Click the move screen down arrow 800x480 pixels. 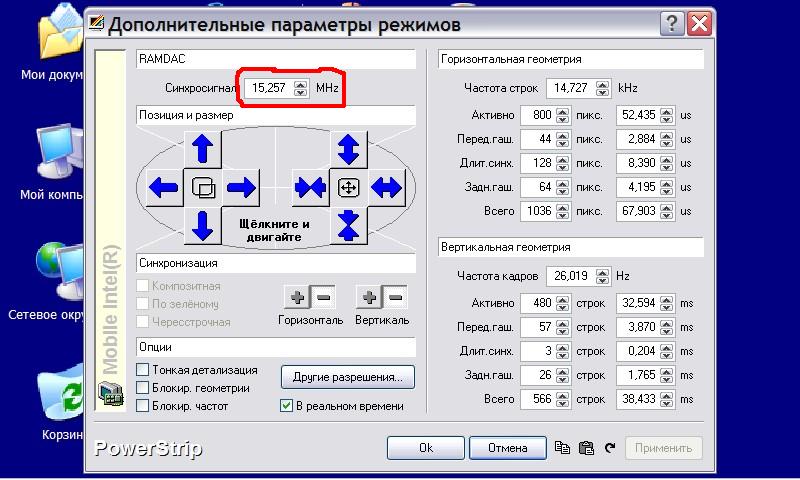[x=203, y=225]
